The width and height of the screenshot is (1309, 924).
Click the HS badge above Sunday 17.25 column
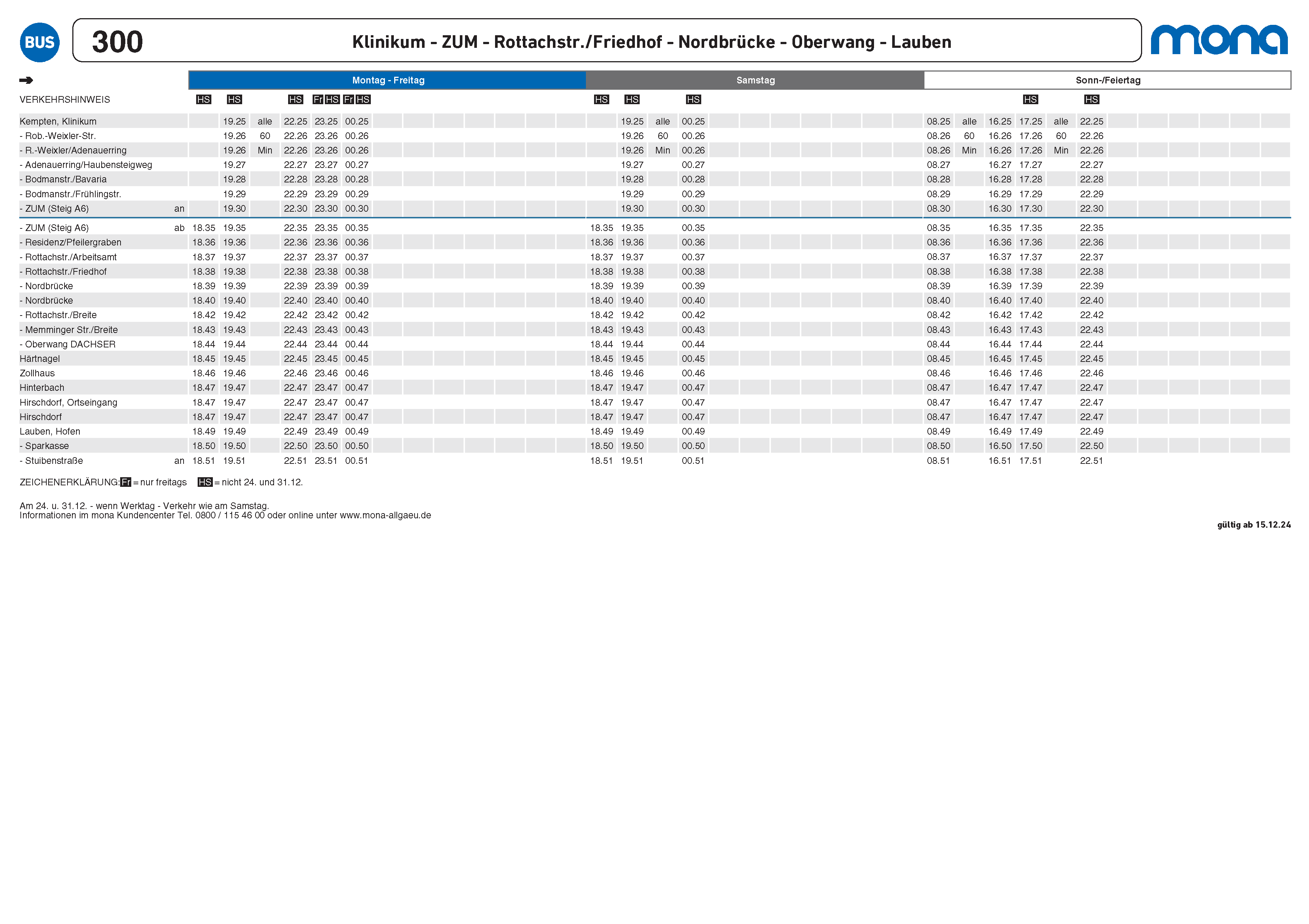[x=1030, y=99]
